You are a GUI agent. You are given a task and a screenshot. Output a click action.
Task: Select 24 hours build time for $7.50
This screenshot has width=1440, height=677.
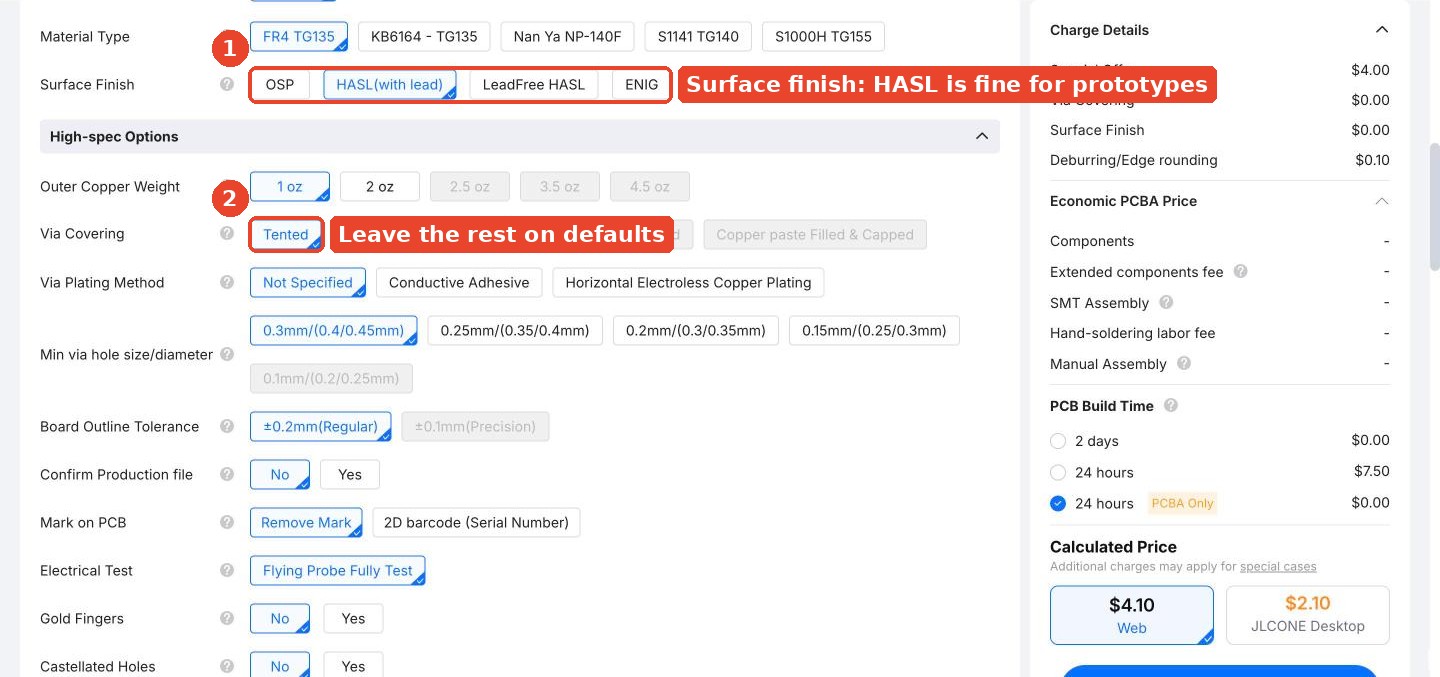point(1058,472)
